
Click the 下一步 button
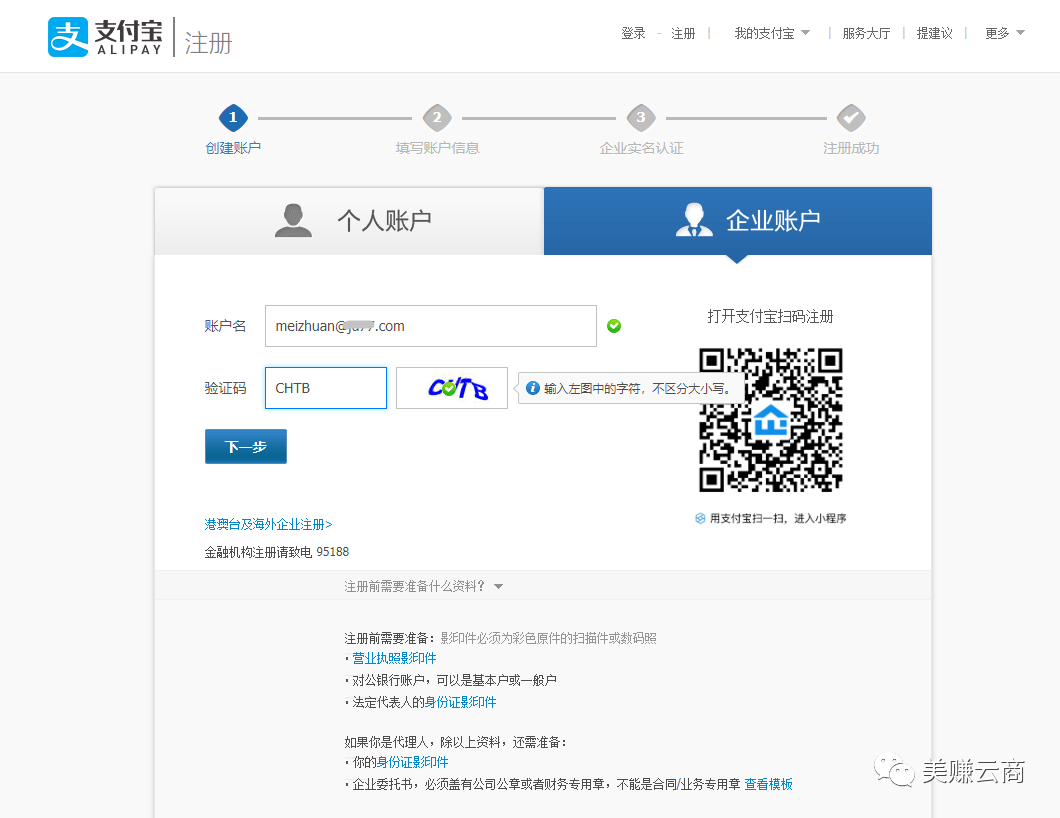(246, 447)
